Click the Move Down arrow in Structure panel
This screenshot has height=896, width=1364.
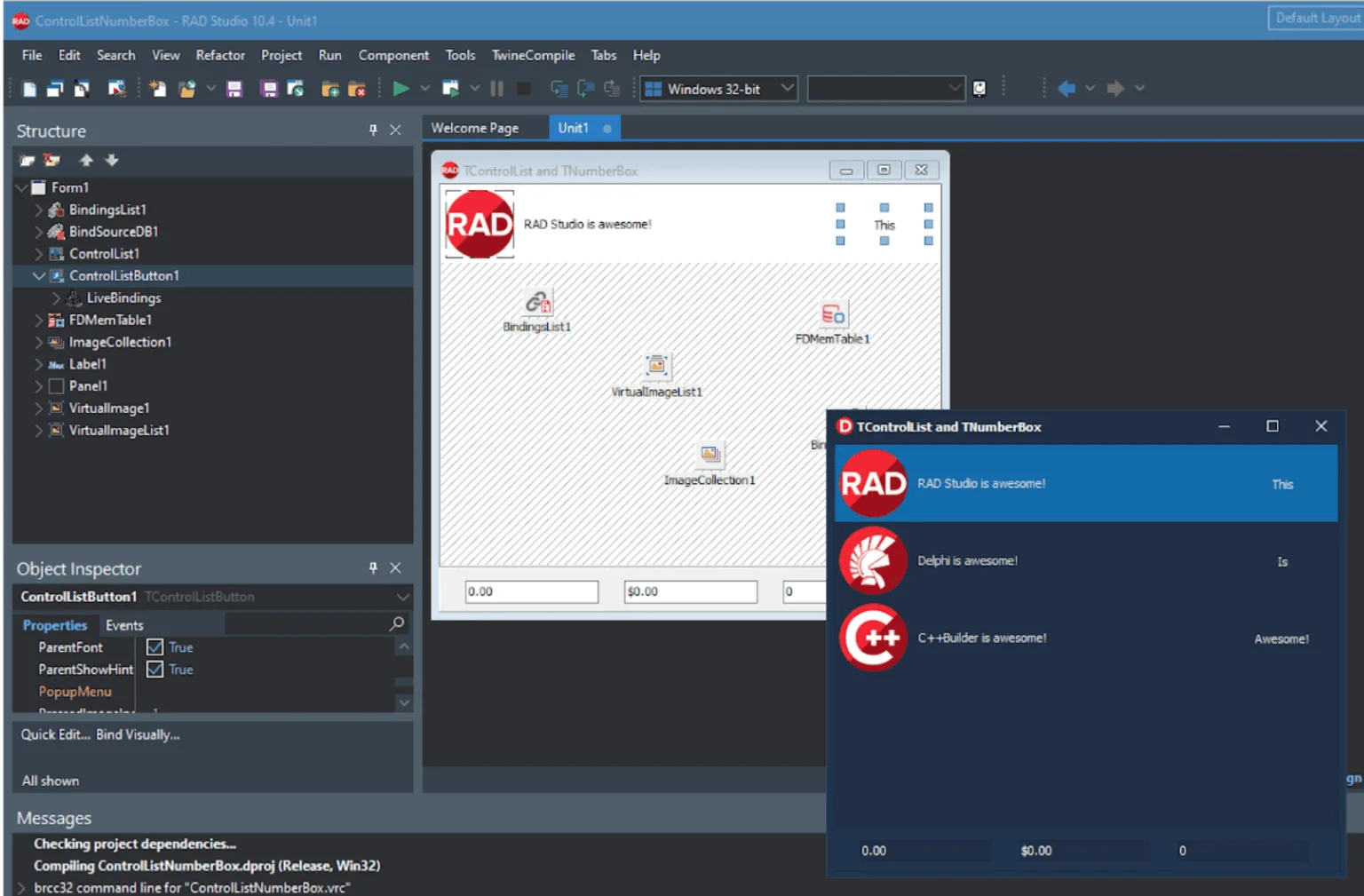click(x=112, y=160)
